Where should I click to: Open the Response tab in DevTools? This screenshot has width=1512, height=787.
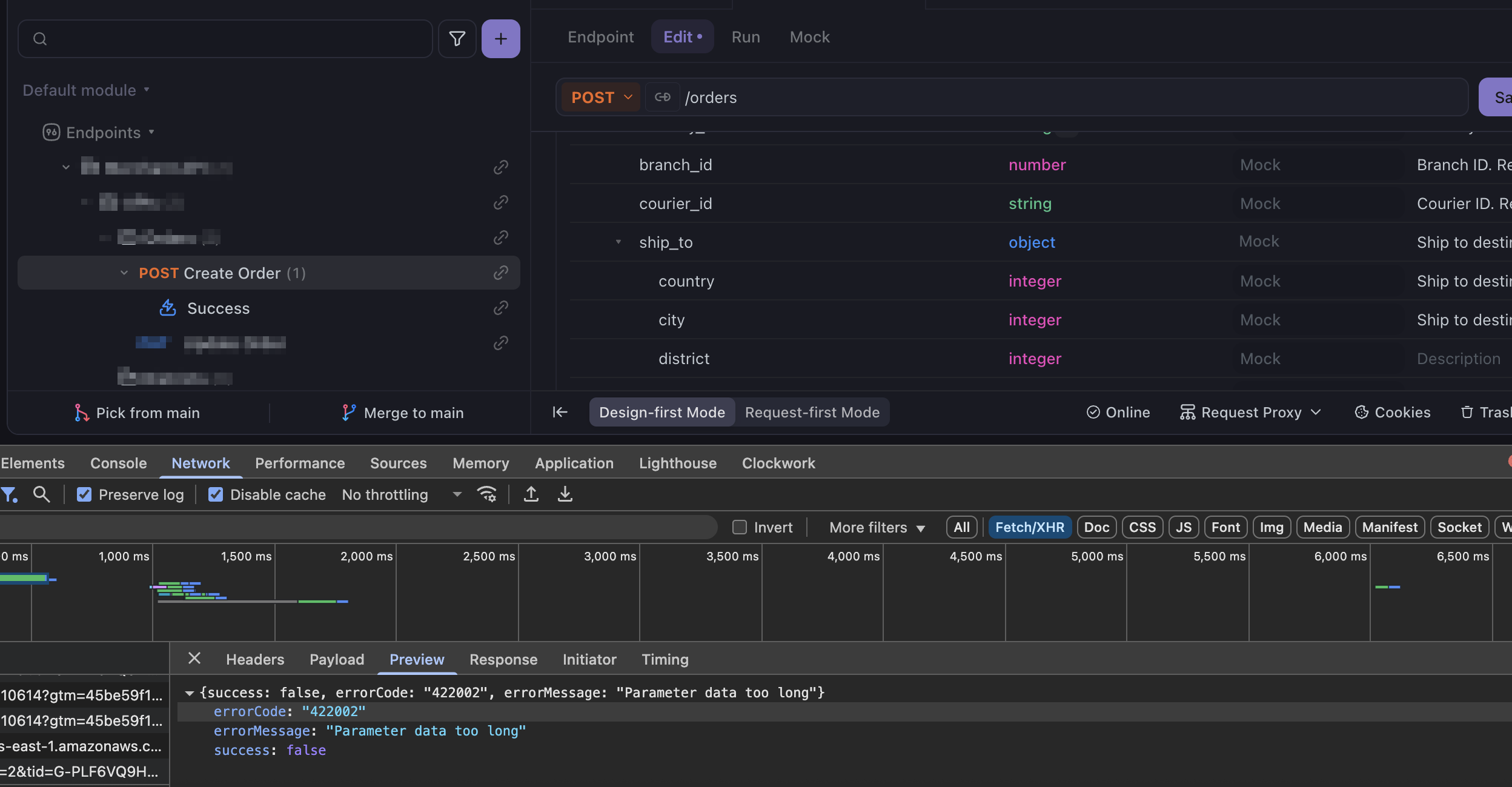click(503, 659)
